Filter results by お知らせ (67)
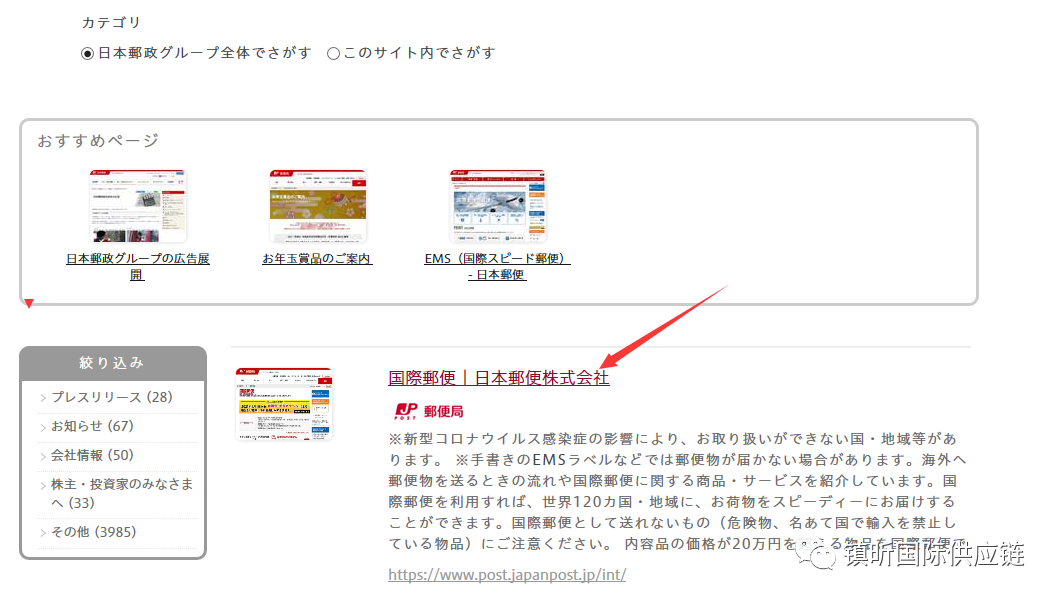The image size is (1059, 601). point(93,426)
